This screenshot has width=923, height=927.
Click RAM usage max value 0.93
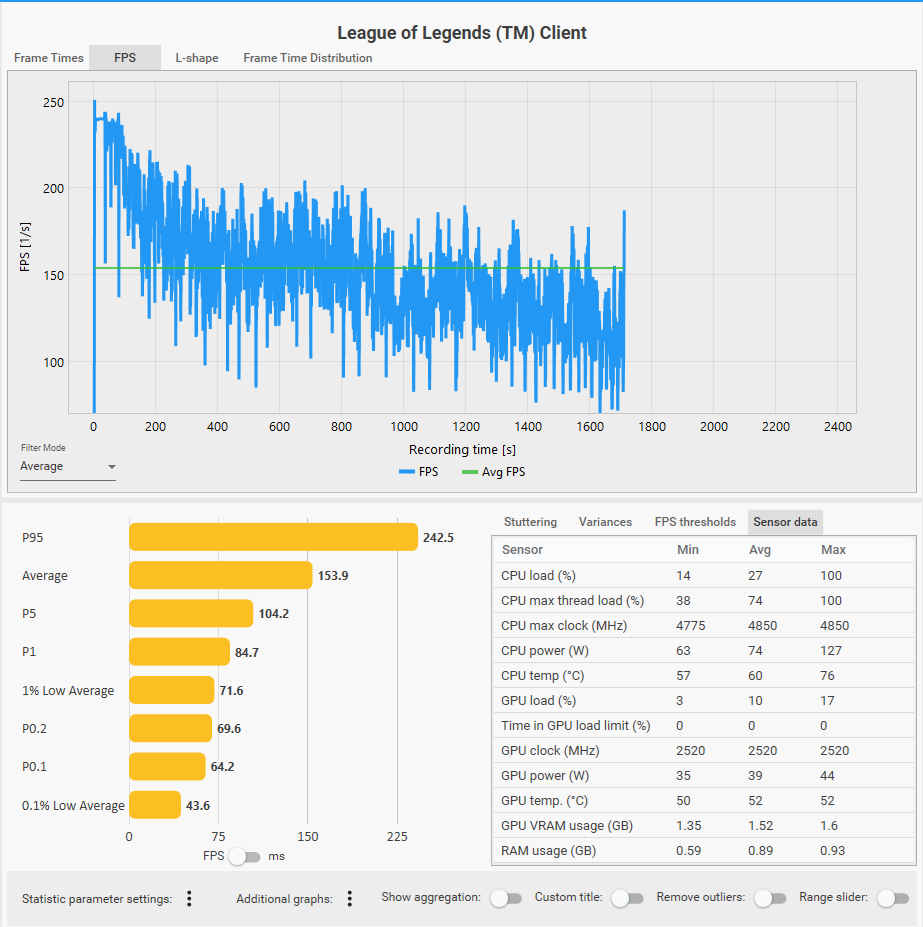(833, 851)
